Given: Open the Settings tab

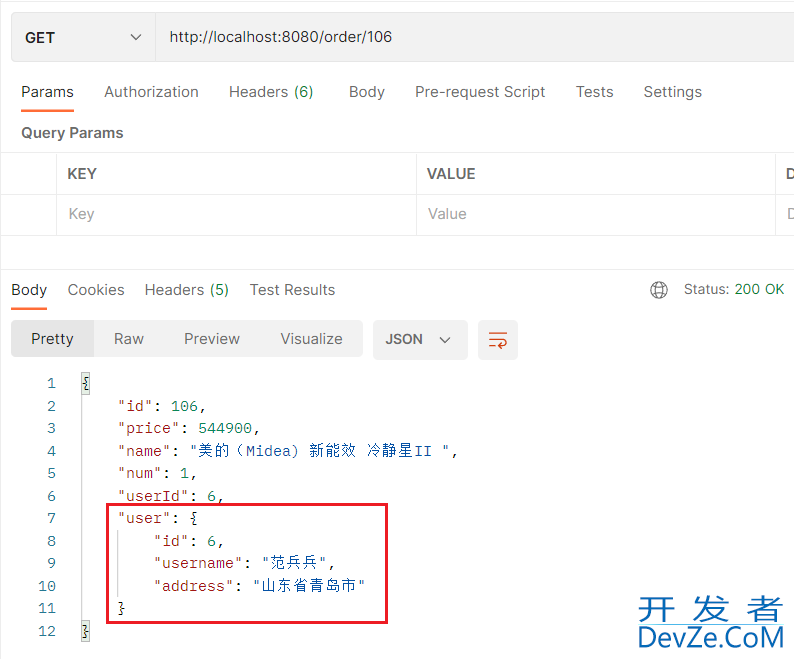Looking at the screenshot, I should click(672, 92).
